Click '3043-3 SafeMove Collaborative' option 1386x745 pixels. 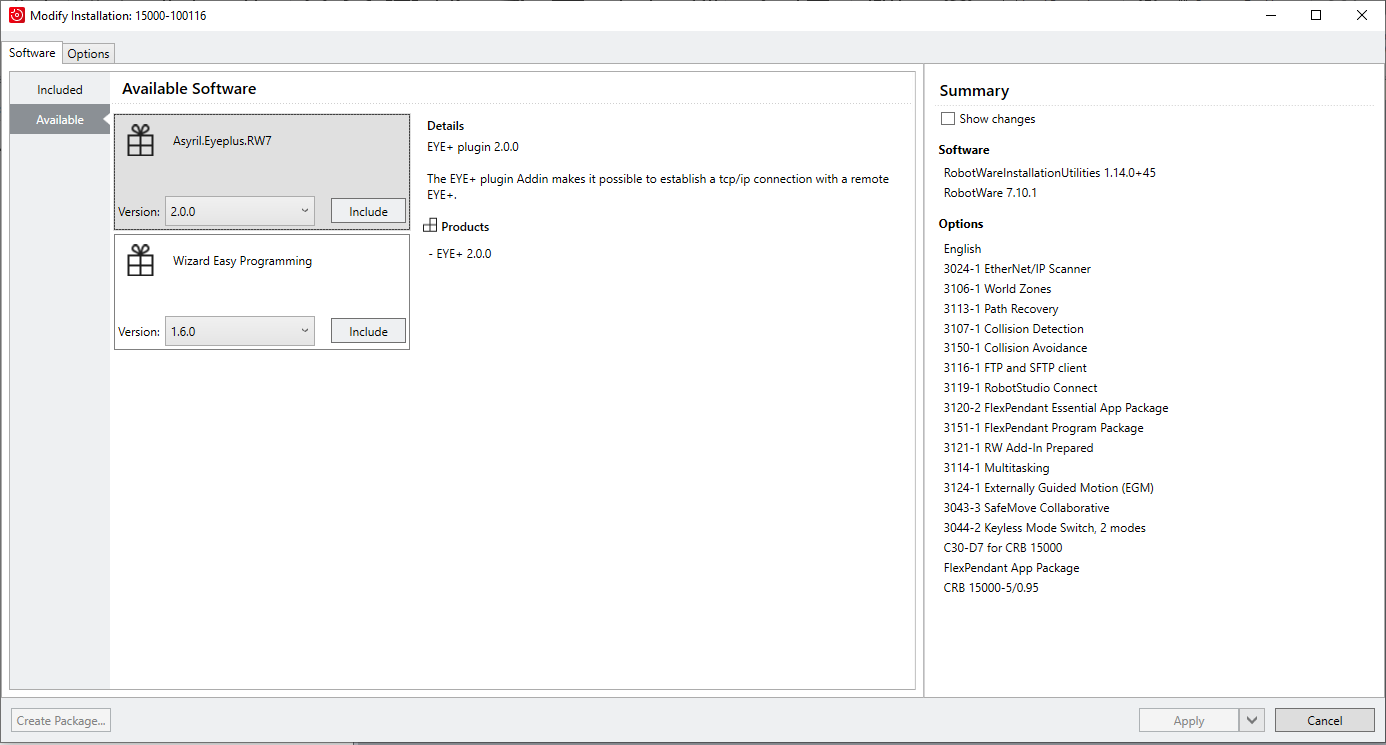(x=1026, y=508)
